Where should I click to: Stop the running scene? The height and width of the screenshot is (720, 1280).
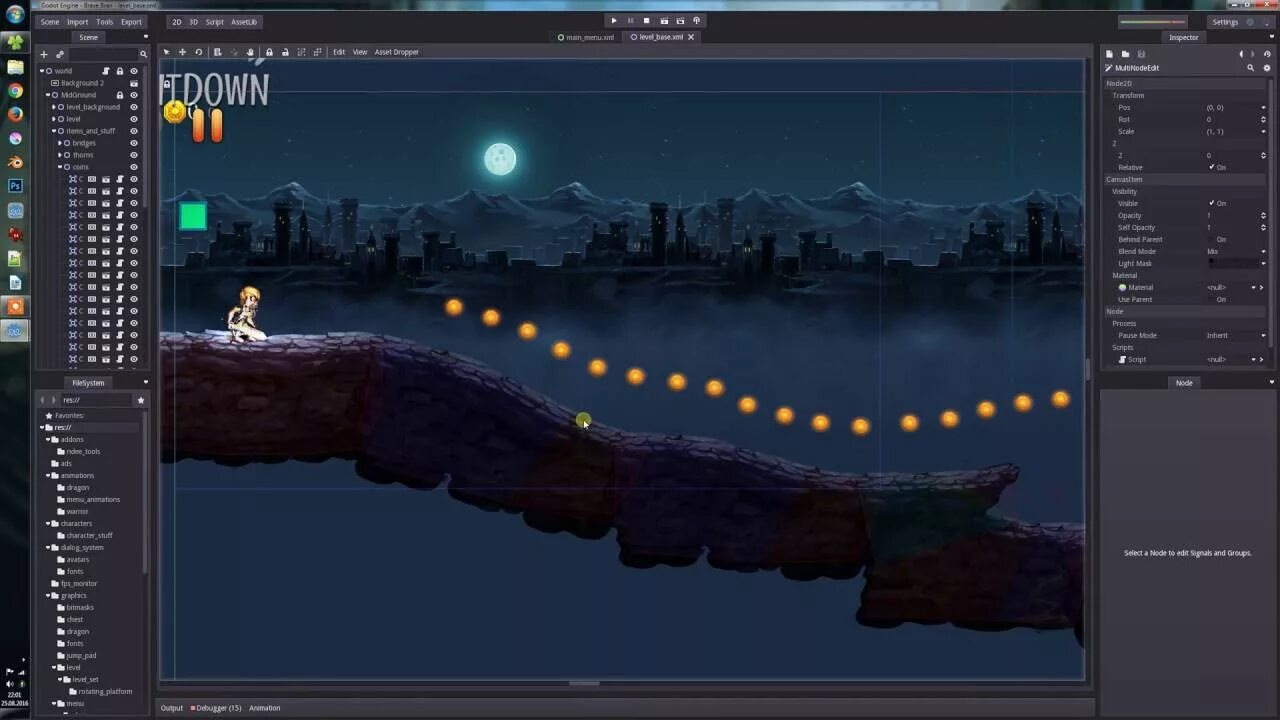coord(646,21)
